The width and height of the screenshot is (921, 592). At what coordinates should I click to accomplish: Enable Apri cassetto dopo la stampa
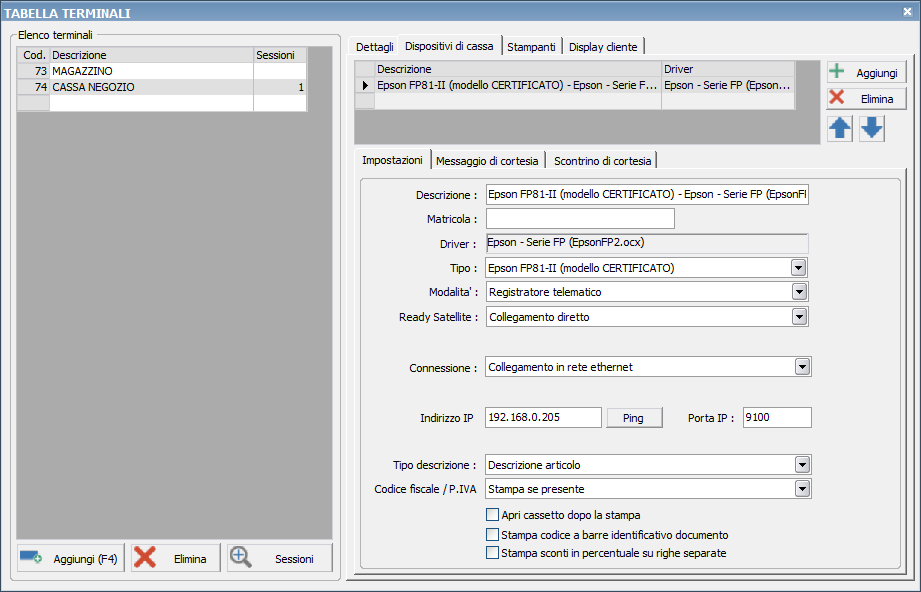[x=492, y=515]
